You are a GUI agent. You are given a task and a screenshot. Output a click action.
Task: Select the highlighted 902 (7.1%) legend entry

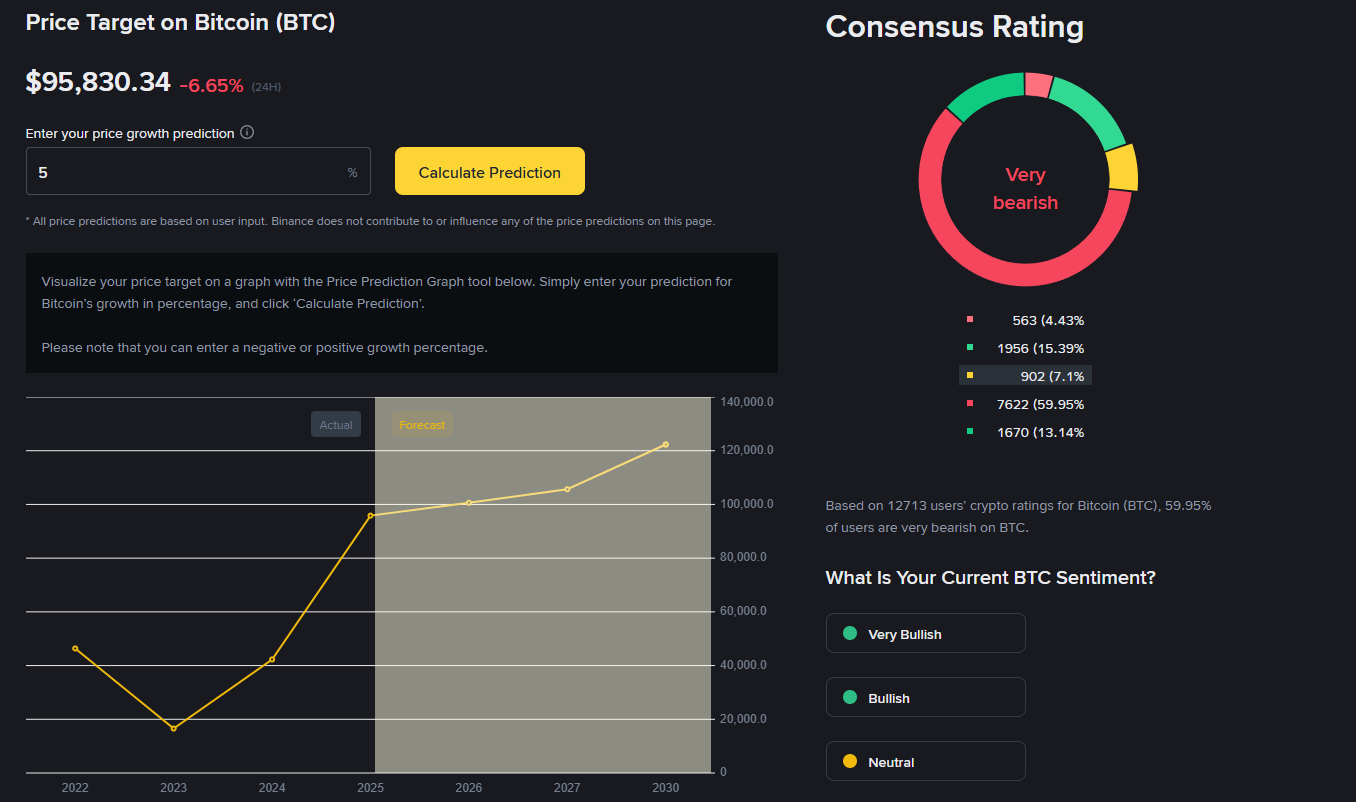[1025, 376]
